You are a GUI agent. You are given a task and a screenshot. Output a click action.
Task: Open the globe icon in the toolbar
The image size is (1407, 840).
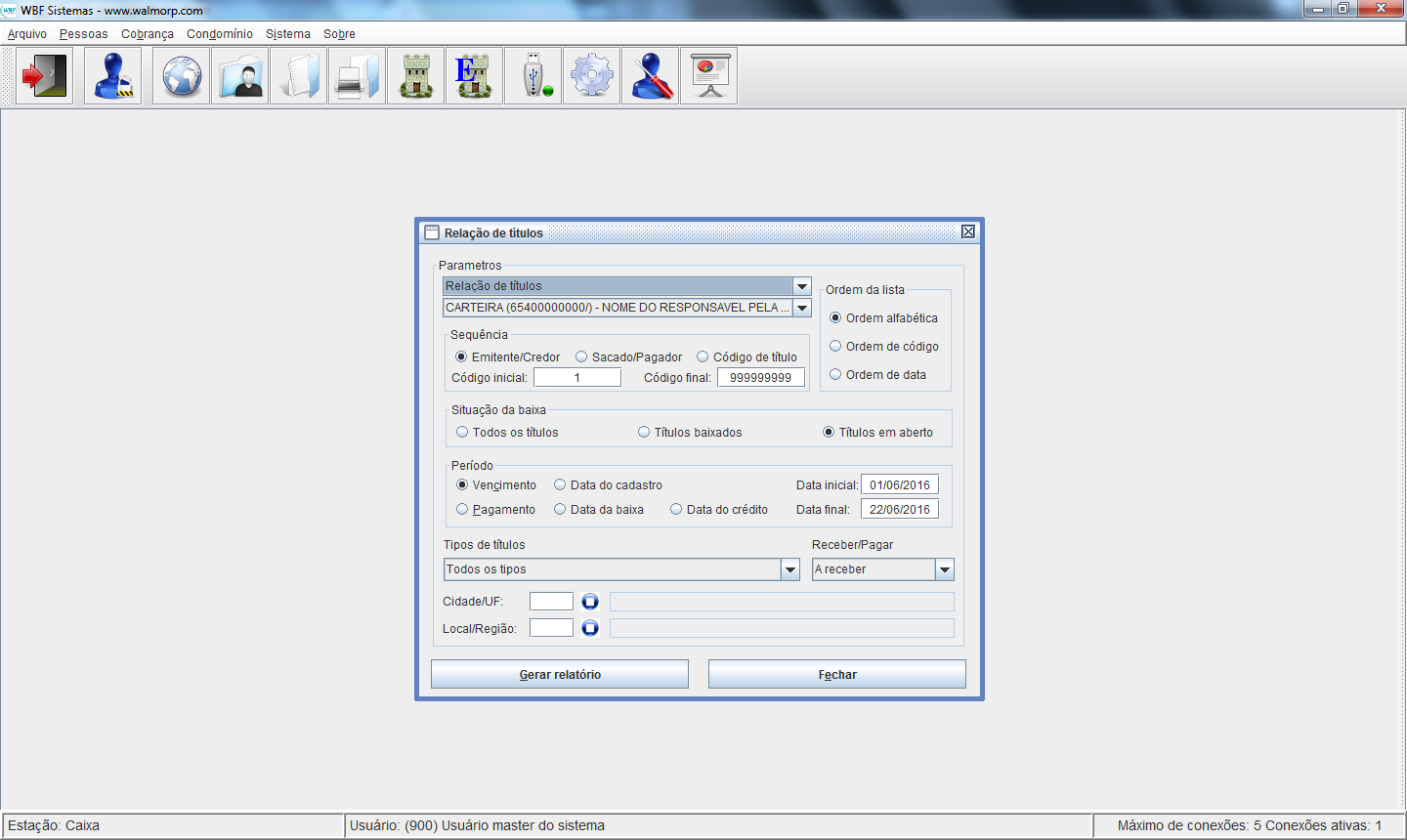point(182,76)
